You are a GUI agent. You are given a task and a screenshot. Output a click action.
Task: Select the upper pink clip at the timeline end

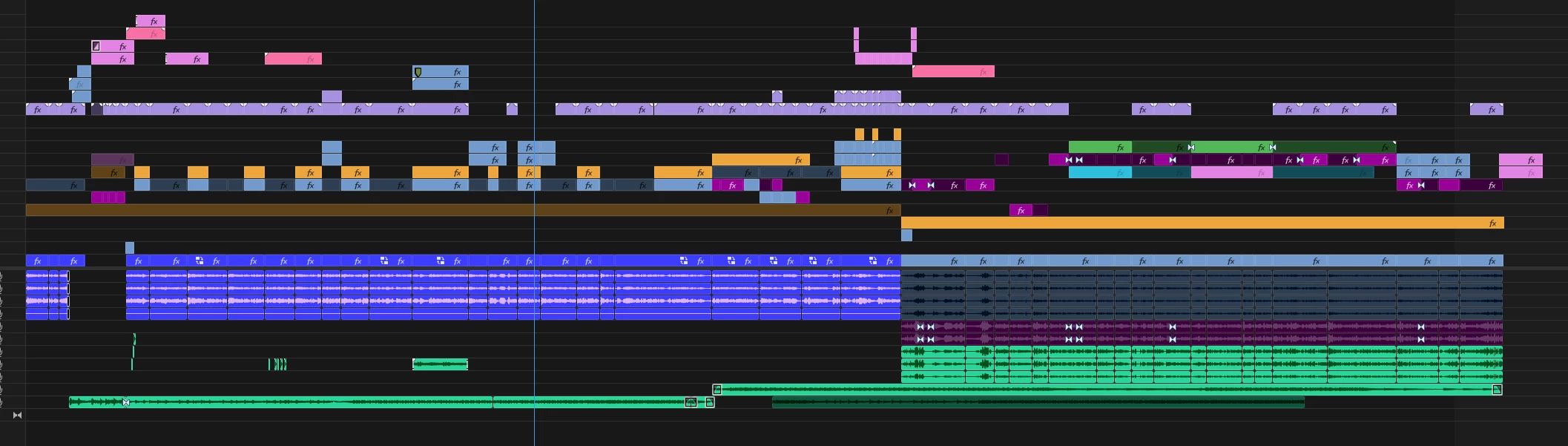click(x=1521, y=160)
